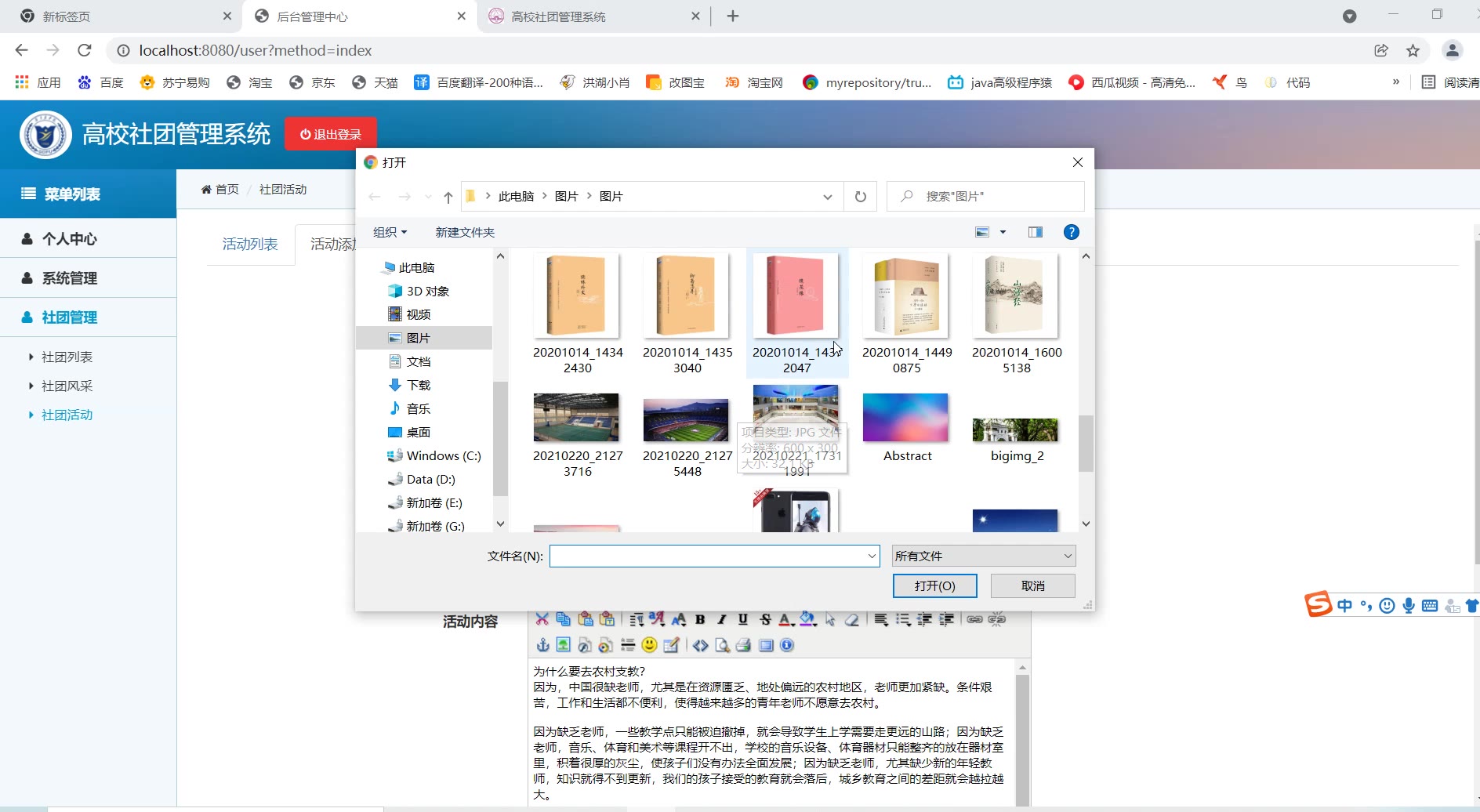Expand the 社团风采 submenu
Screen dimensions: 1480x812
(67, 386)
